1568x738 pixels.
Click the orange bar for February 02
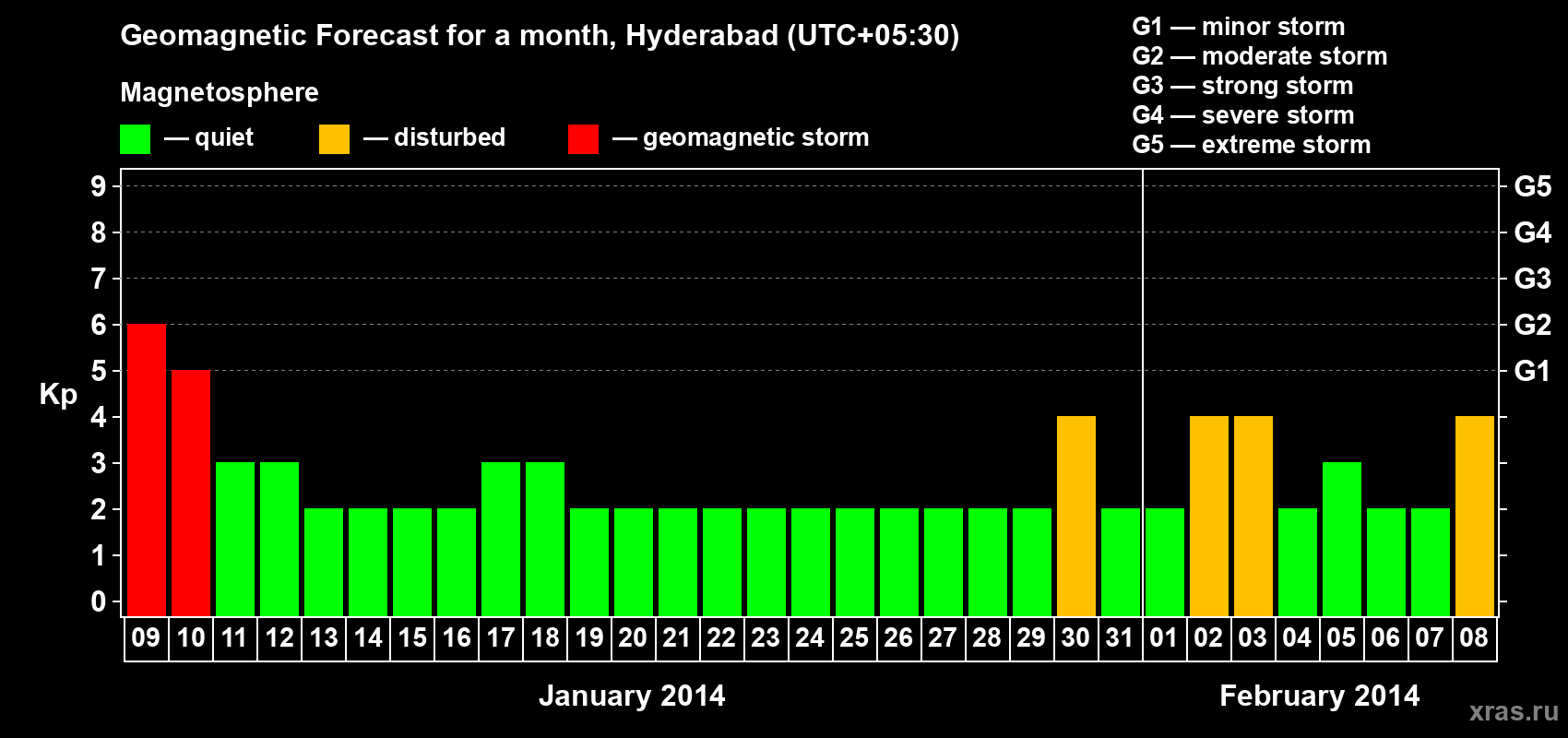pyautogui.click(x=1209, y=517)
